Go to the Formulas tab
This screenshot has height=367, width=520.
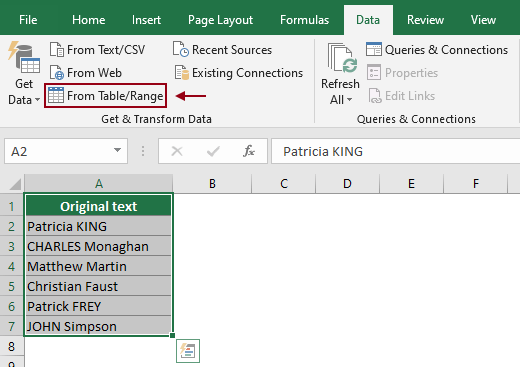304,20
